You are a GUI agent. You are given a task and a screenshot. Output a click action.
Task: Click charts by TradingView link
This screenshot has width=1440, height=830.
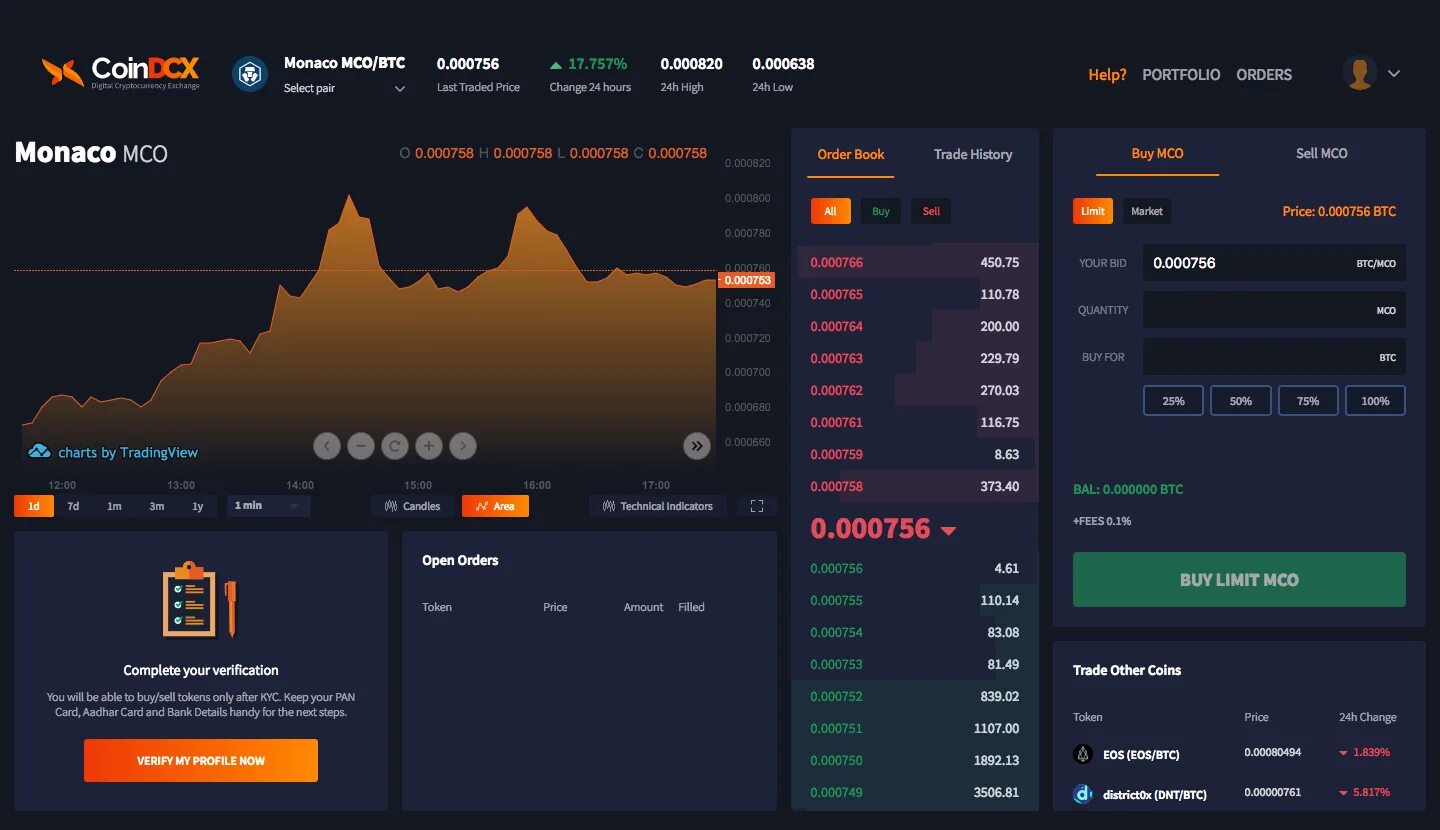coord(128,452)
